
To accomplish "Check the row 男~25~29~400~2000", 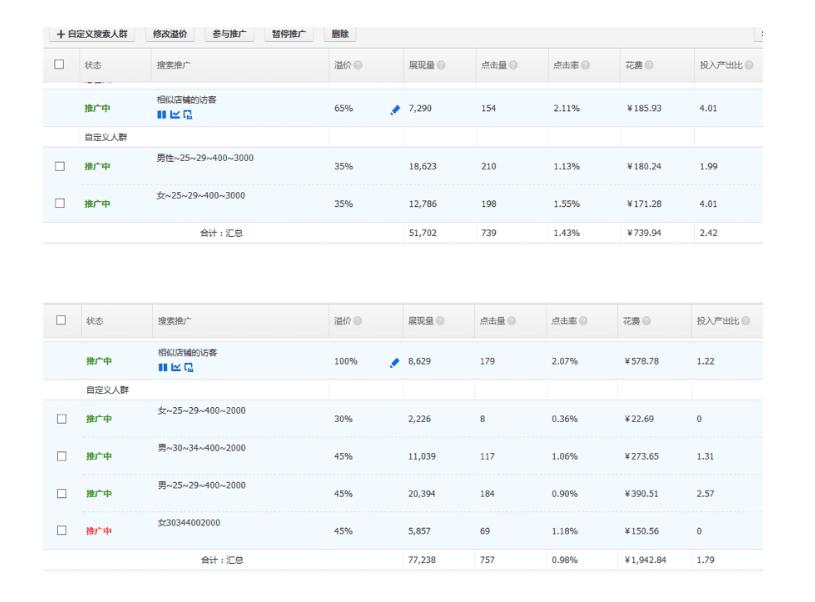I will point(61,493).
